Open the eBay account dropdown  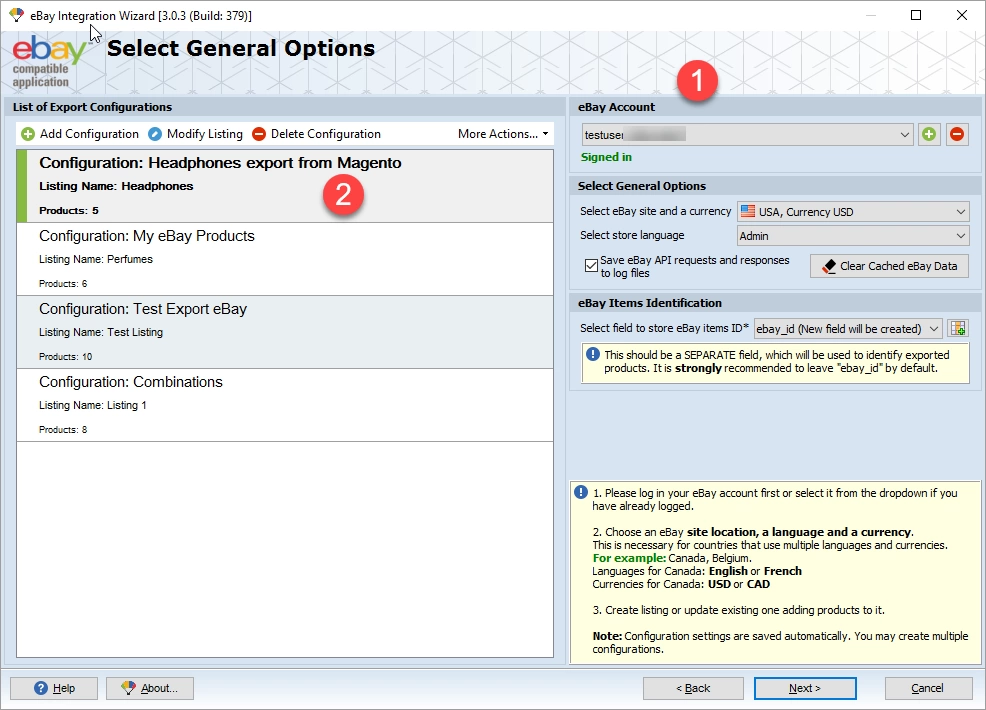pyautogui.click(x=747, y=135)
